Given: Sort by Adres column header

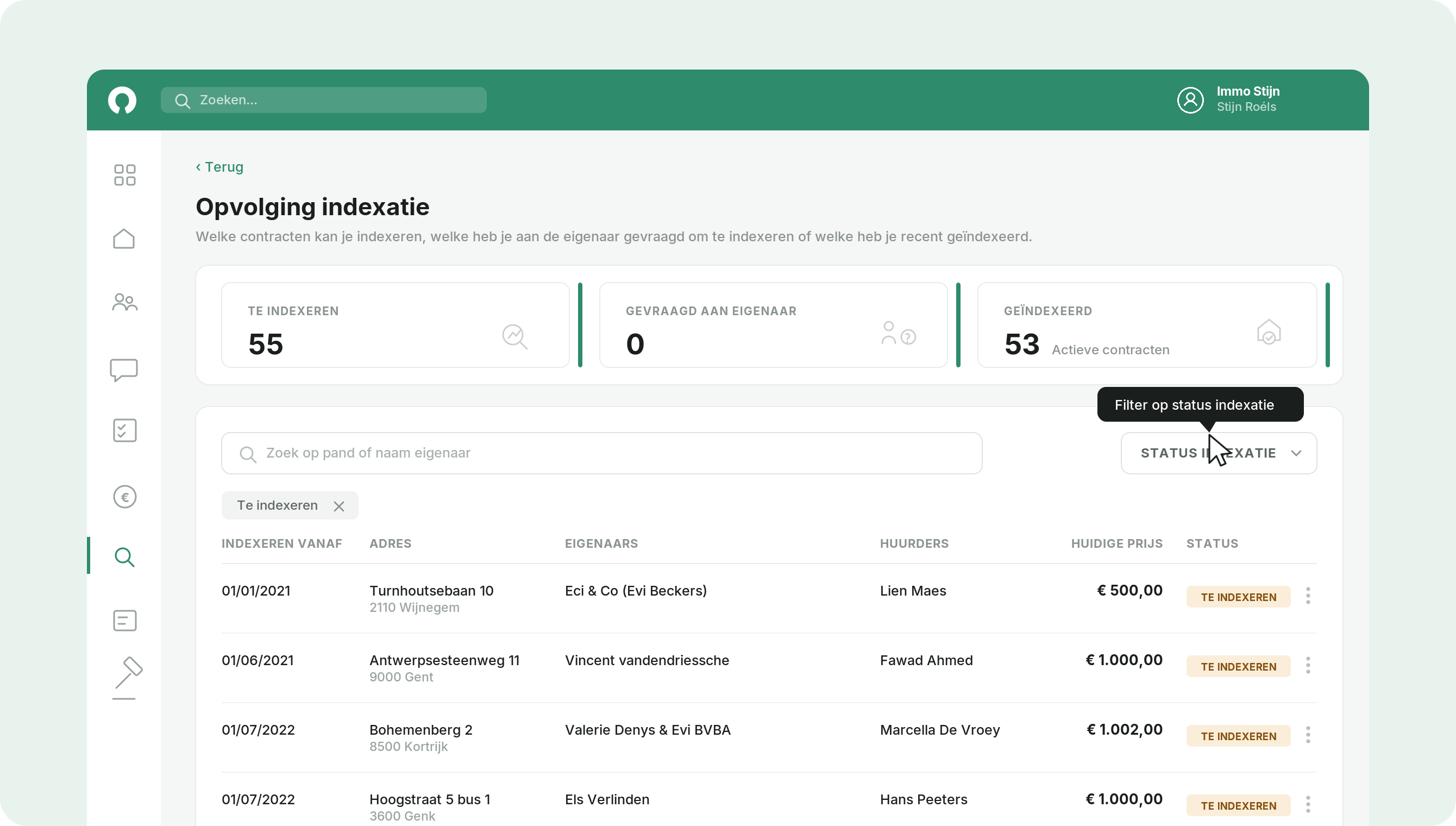Looking at the screenshot, I should click(x=390, y=543).
